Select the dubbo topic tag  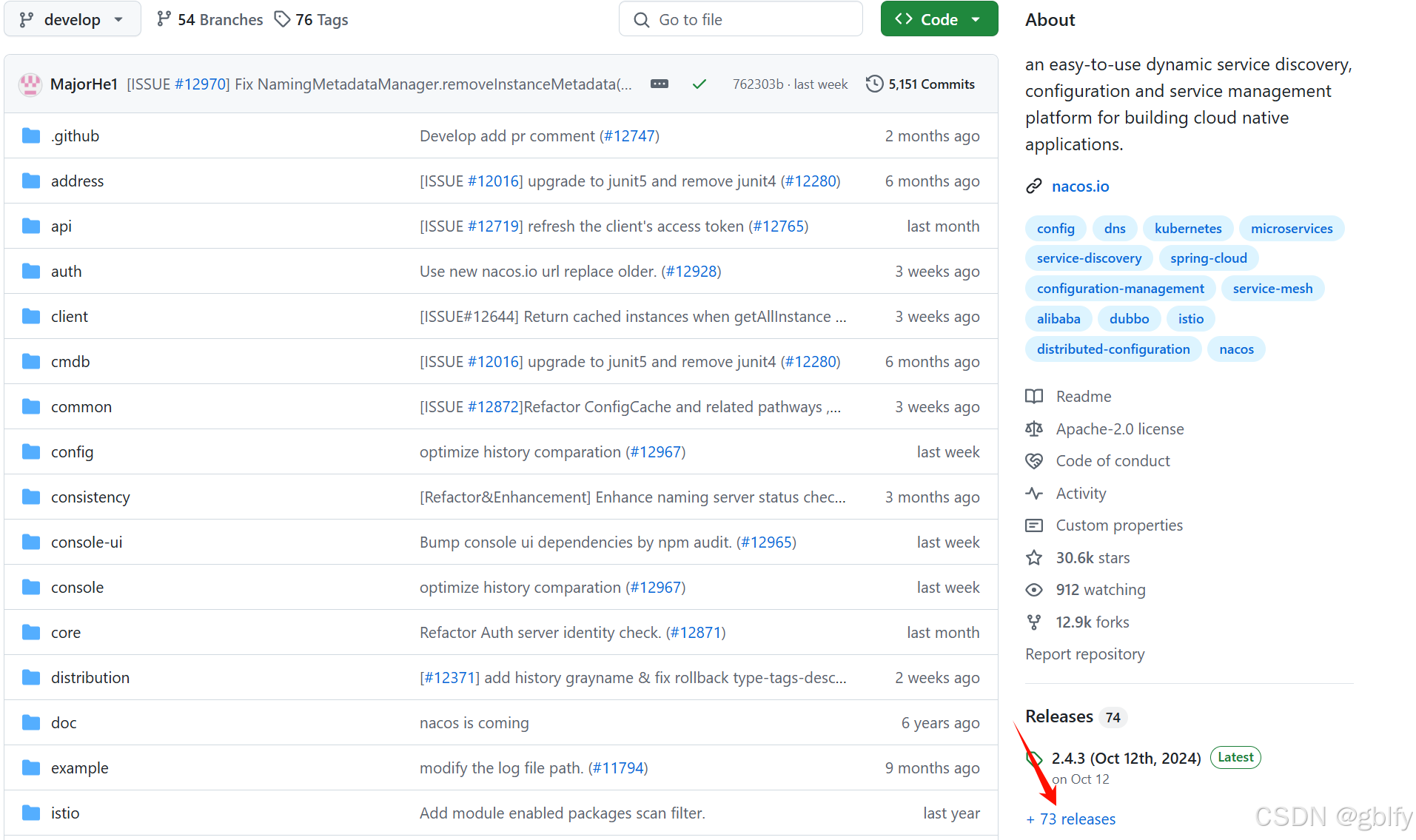click(1129, 319)
